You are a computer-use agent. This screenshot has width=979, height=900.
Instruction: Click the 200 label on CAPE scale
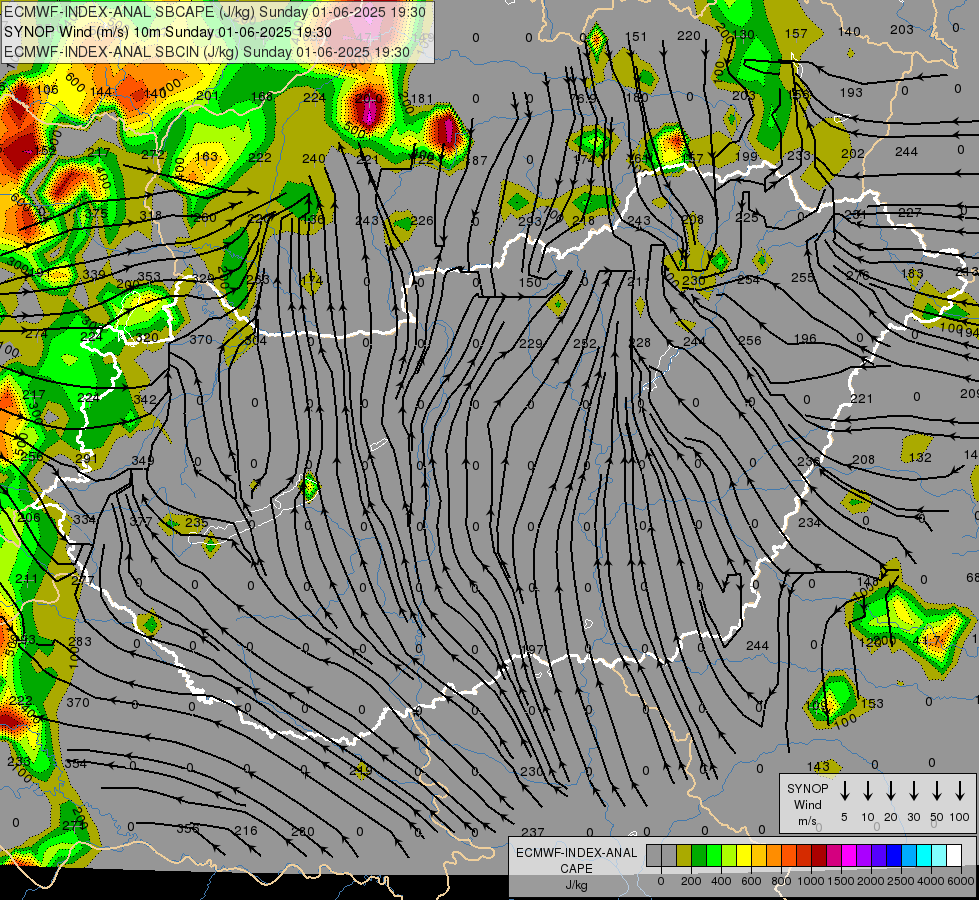[691, 881]
